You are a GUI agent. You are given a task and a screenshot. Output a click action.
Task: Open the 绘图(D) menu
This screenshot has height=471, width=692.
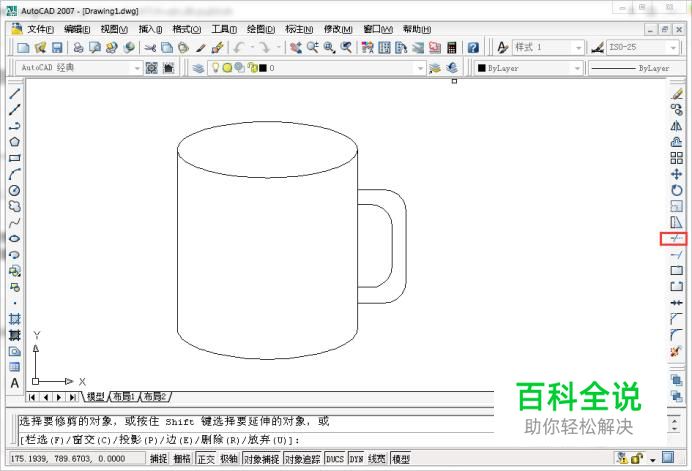coord(261,29)
